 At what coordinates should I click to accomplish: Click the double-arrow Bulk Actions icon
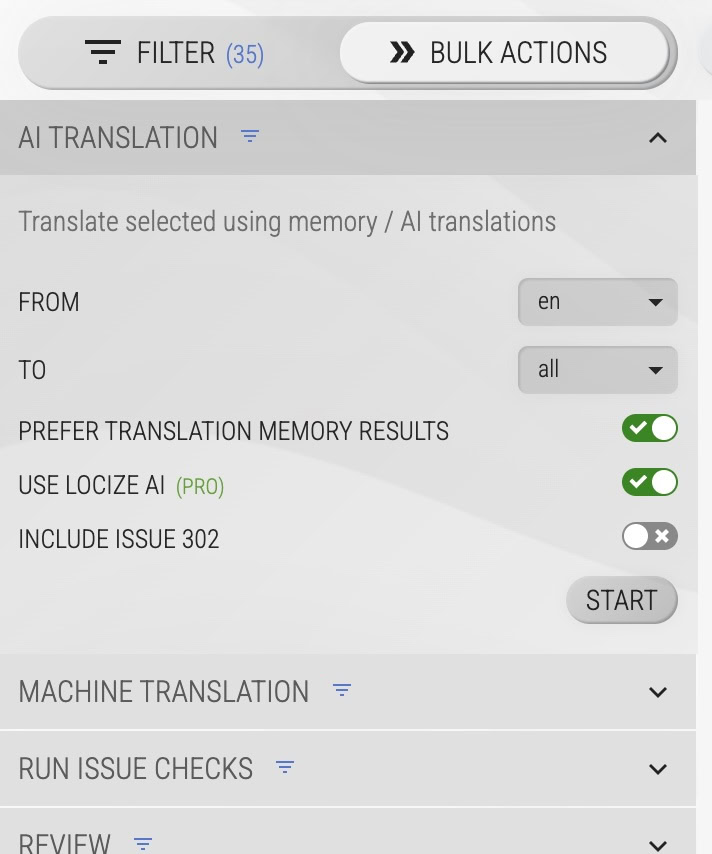pos(402,52)
